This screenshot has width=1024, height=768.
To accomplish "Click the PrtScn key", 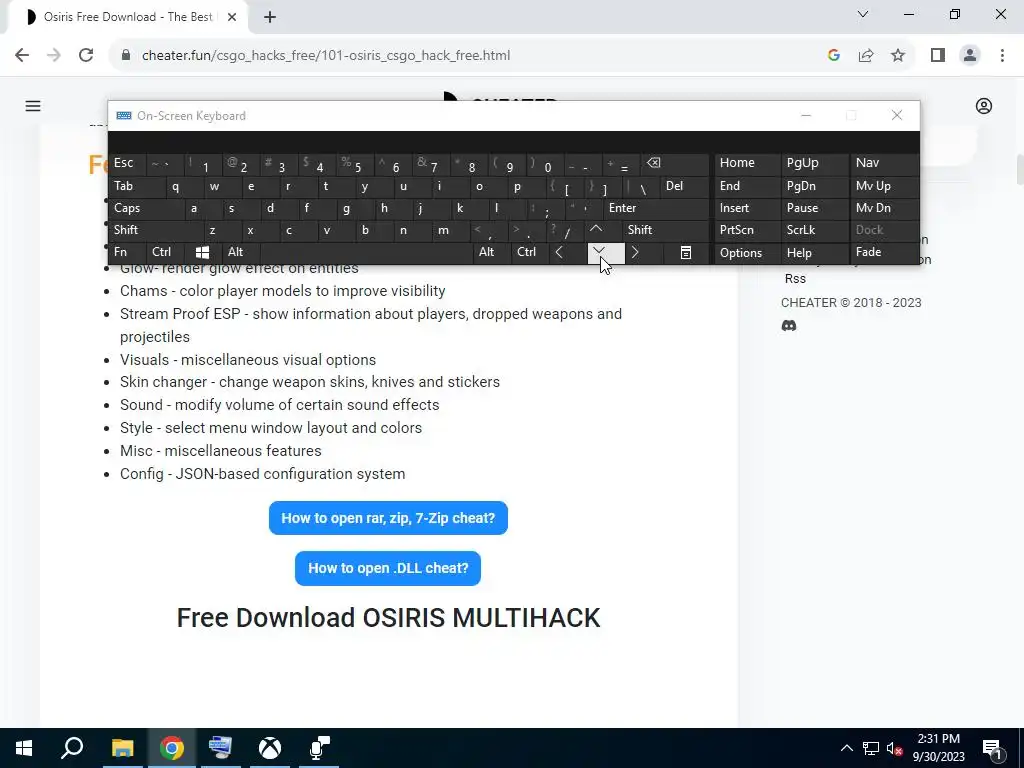I will click(747, 230).
